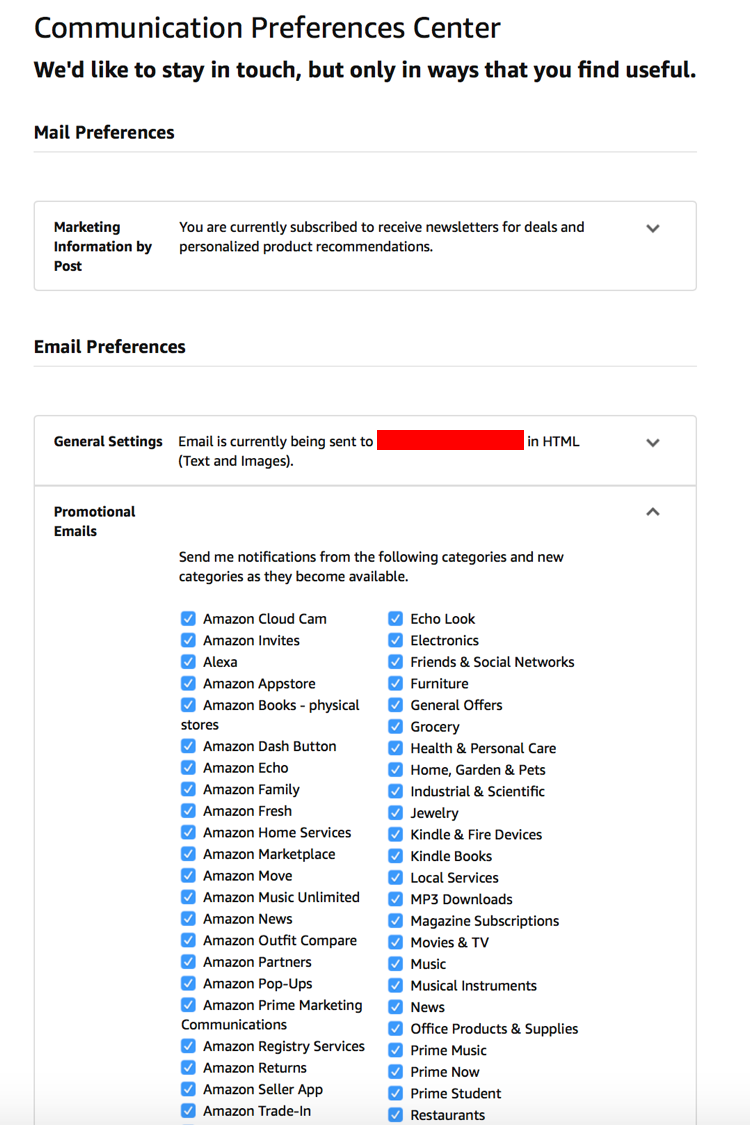Uncheck the Kindle & Fire Devices checkbox
The height and width of the screenshot is (1125, 750).
tap(395, 834)
